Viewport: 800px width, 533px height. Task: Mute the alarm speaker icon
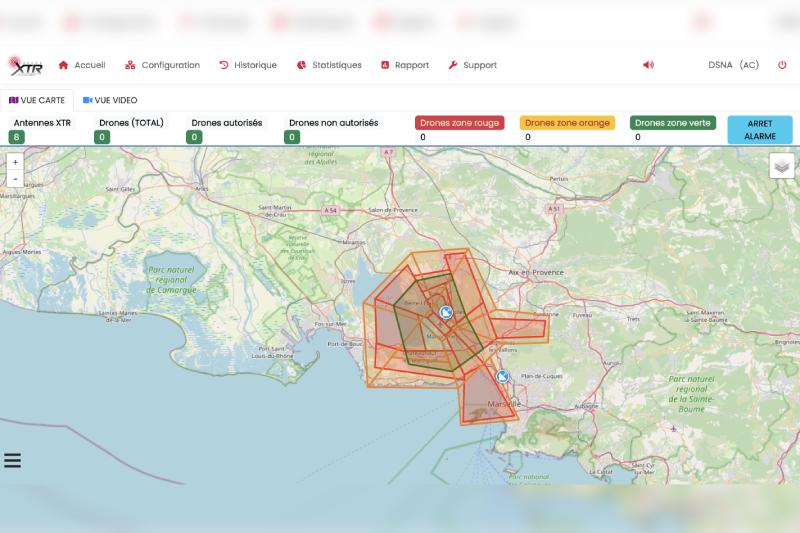tap(648, 65)
